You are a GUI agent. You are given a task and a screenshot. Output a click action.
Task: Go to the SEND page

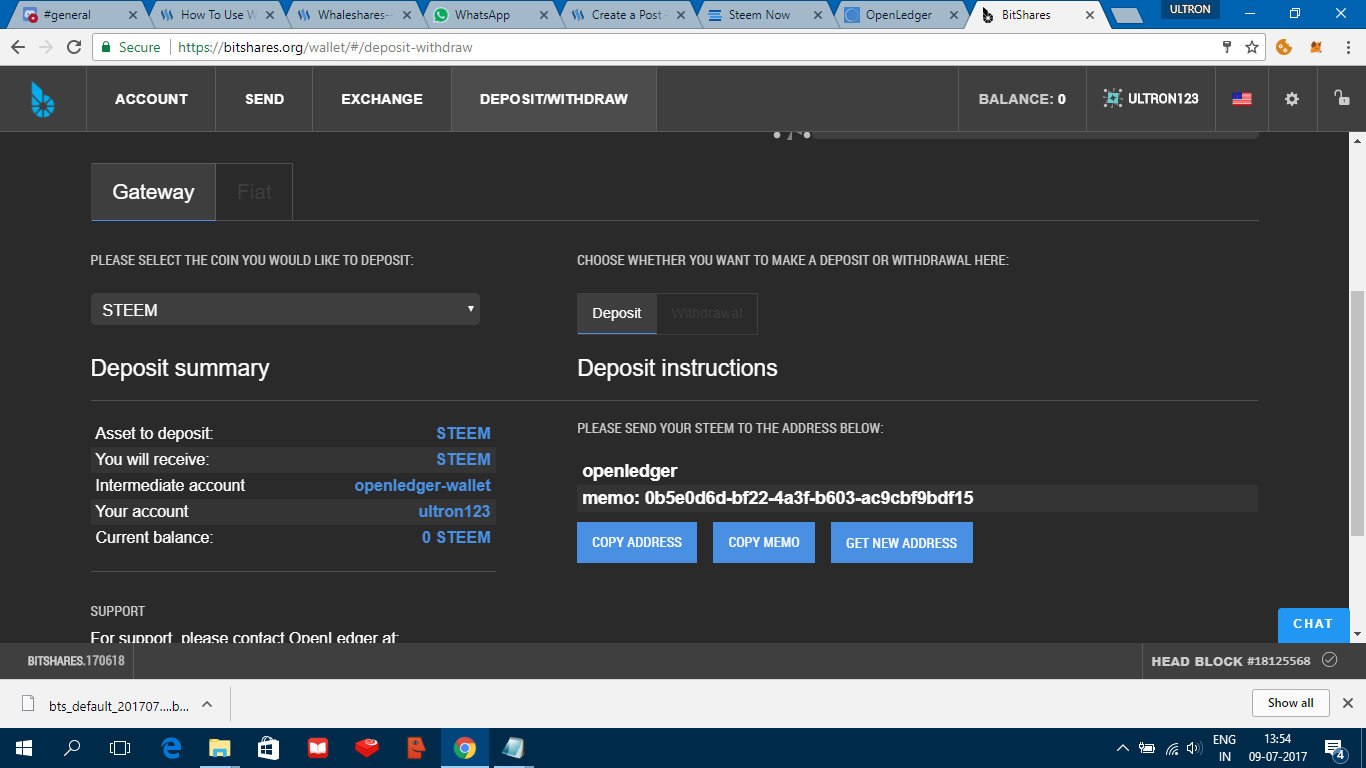(x=264, y=99)
